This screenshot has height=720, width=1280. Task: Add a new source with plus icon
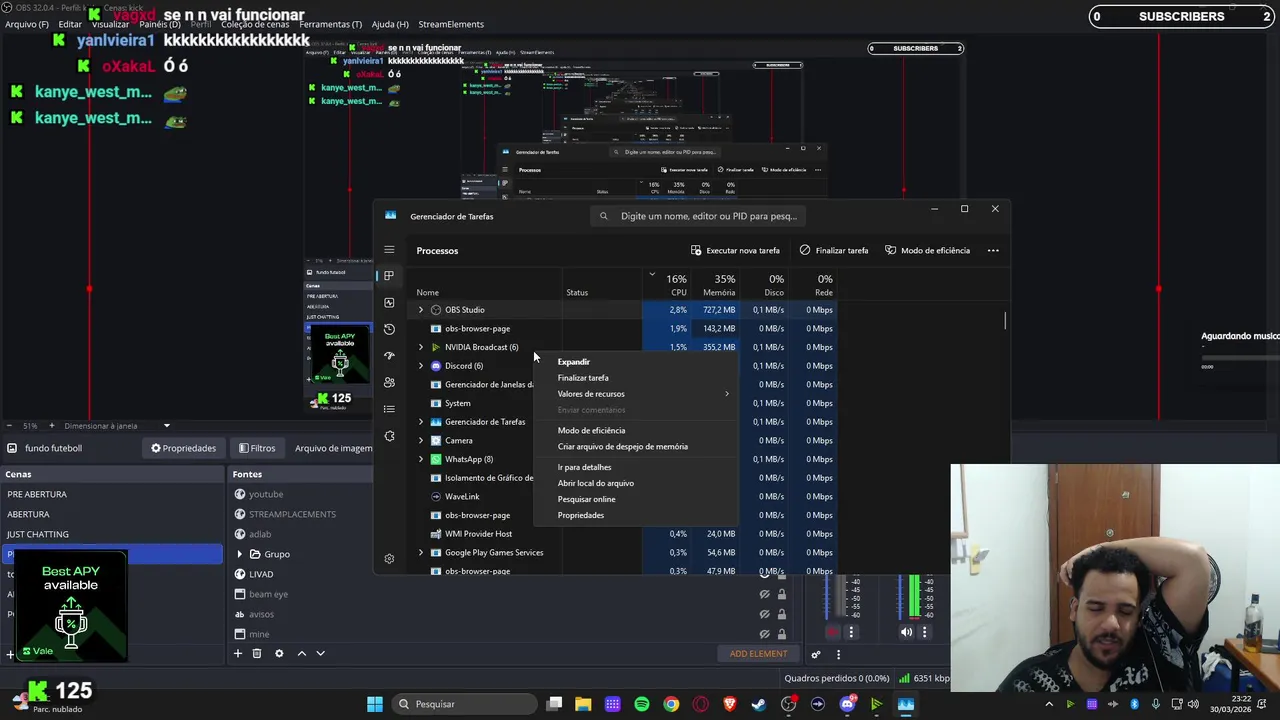point(238,653)
